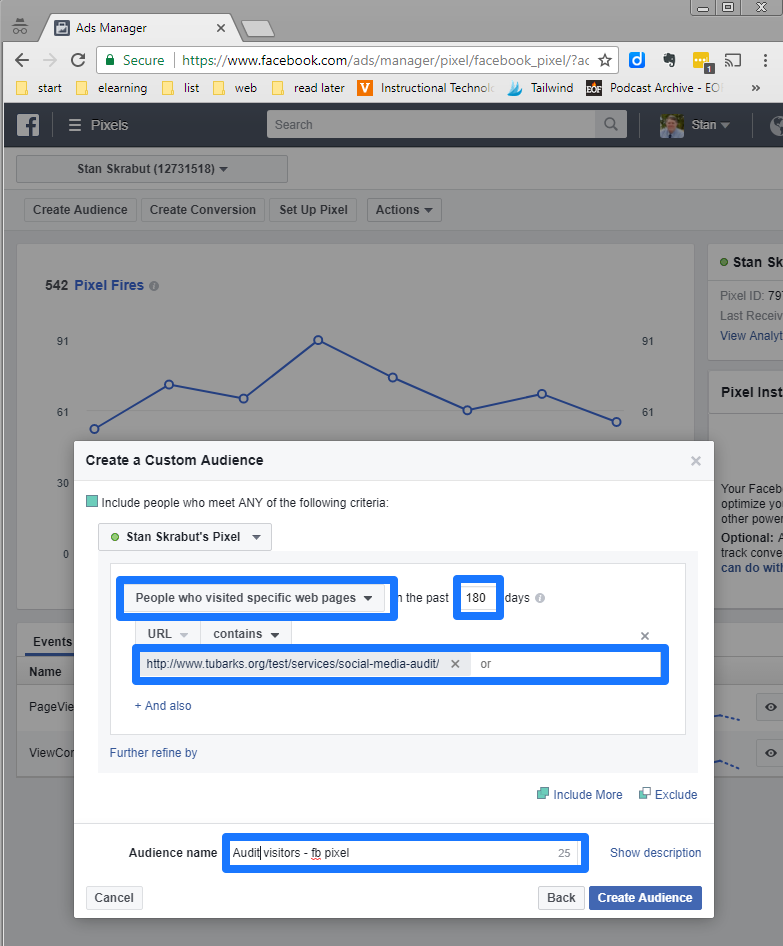Toggle the Include More option
The image size is (783, 946).
coord(580,795)
